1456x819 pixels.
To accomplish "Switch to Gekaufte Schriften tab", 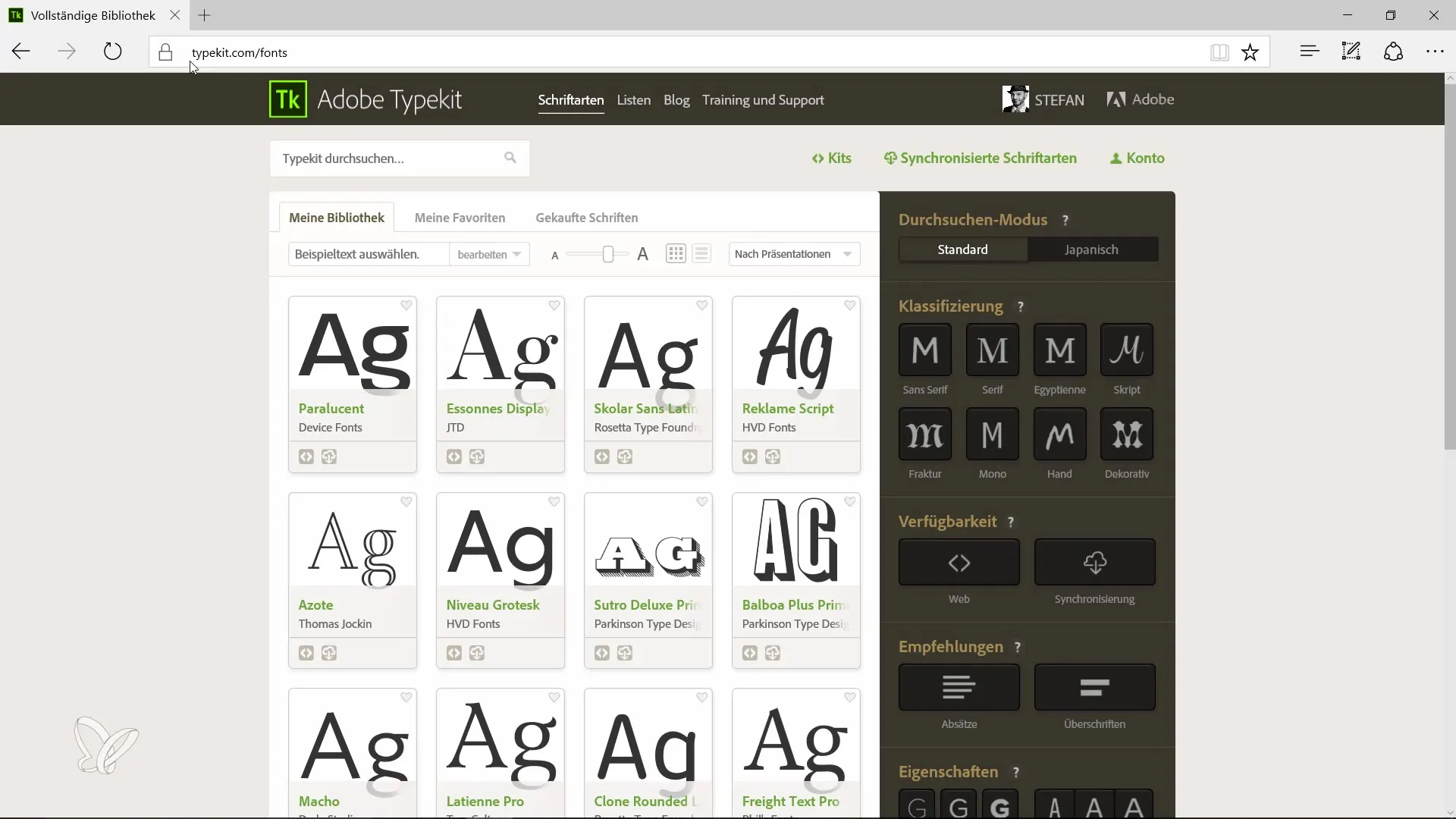I will pos(587,218).
